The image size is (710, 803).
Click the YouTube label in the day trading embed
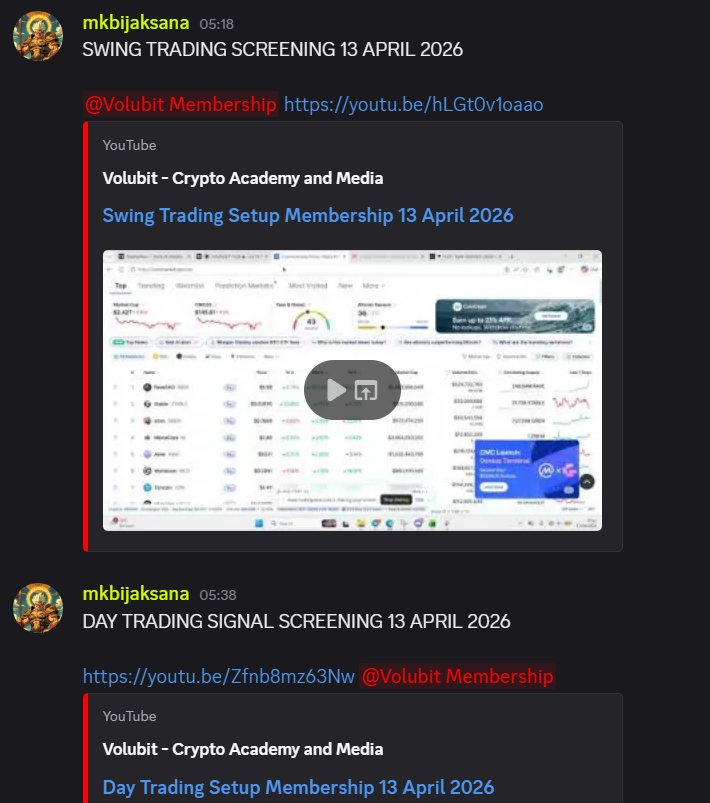click(129, 716)
